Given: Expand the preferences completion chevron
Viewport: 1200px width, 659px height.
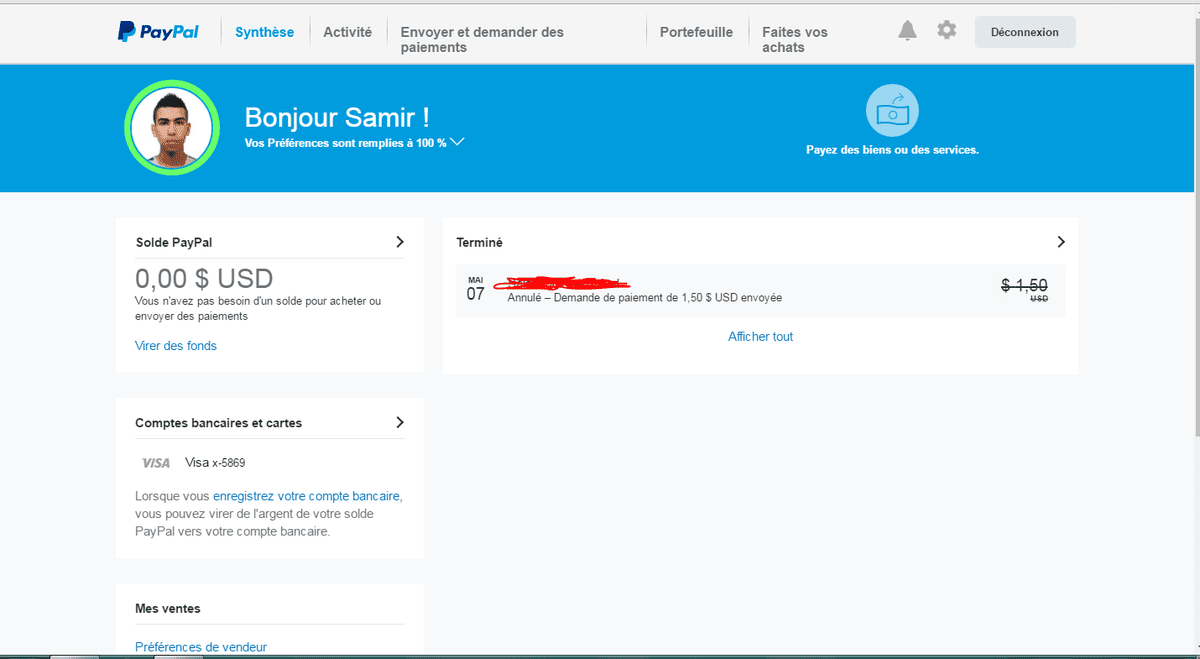Looking at the screenshot, I should click(x=457, y=142).
